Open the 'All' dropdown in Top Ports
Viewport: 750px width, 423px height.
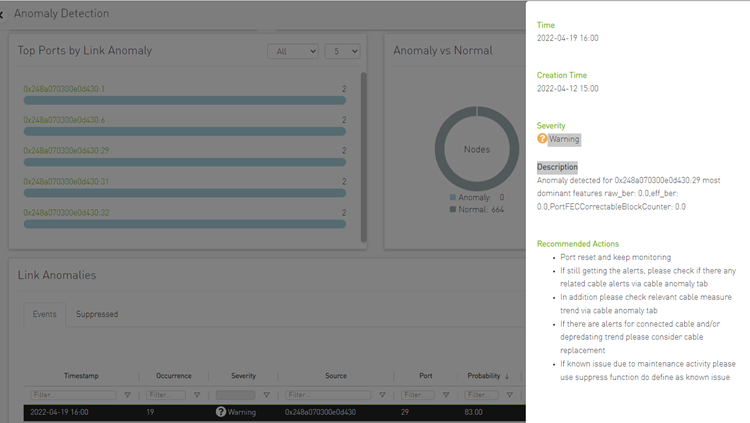(x=292, y=51)
